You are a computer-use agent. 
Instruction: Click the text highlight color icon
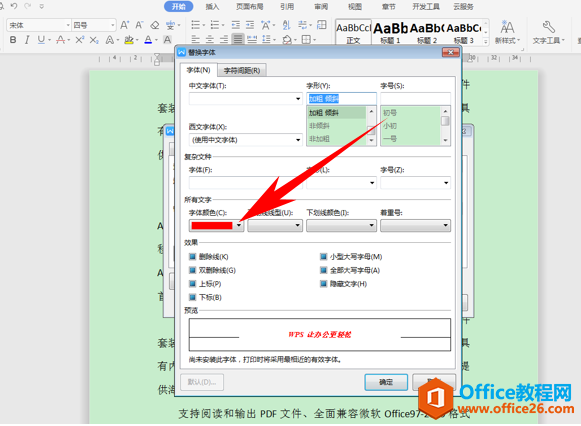click(129, 40)
